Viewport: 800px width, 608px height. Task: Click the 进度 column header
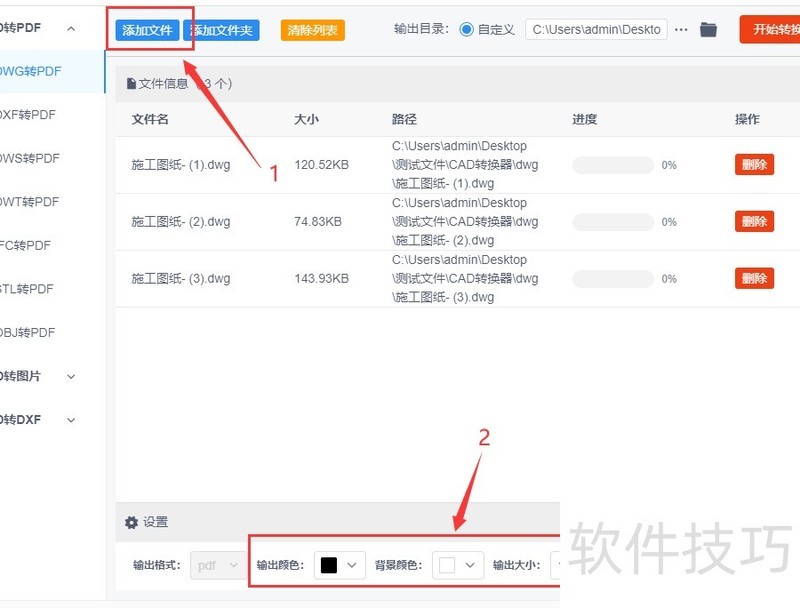pos(585,119)
